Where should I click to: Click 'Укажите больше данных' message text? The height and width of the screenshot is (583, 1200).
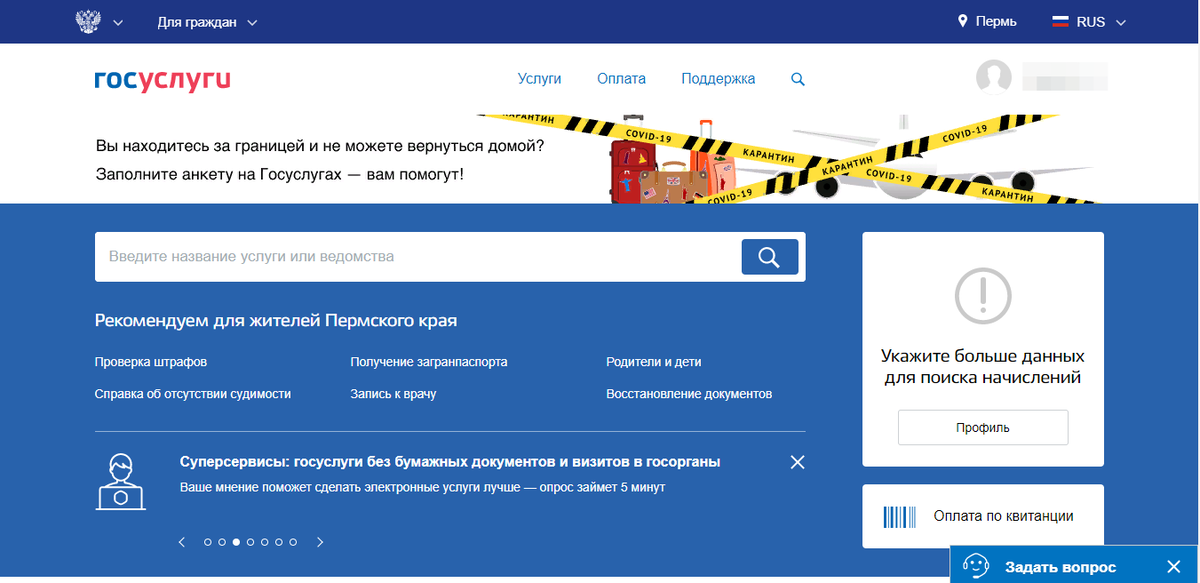(x=983, y=367)
